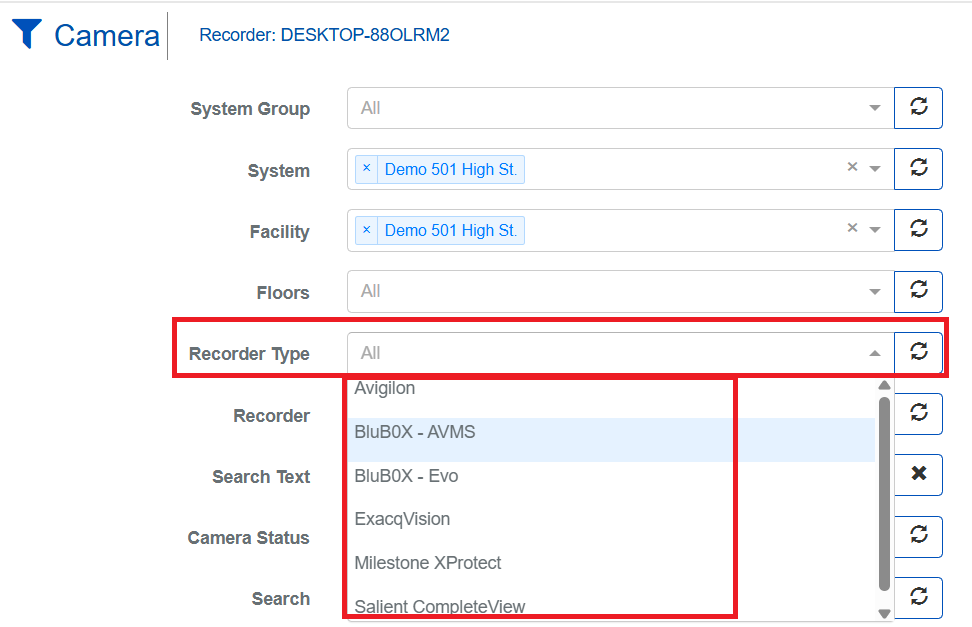Click scroll down arrow in dropdown list

pos(885,613)
